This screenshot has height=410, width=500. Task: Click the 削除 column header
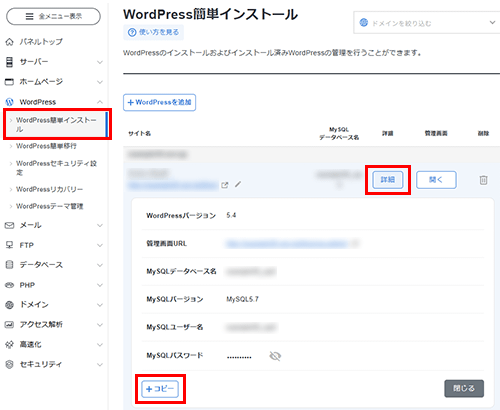coord(483,133)
